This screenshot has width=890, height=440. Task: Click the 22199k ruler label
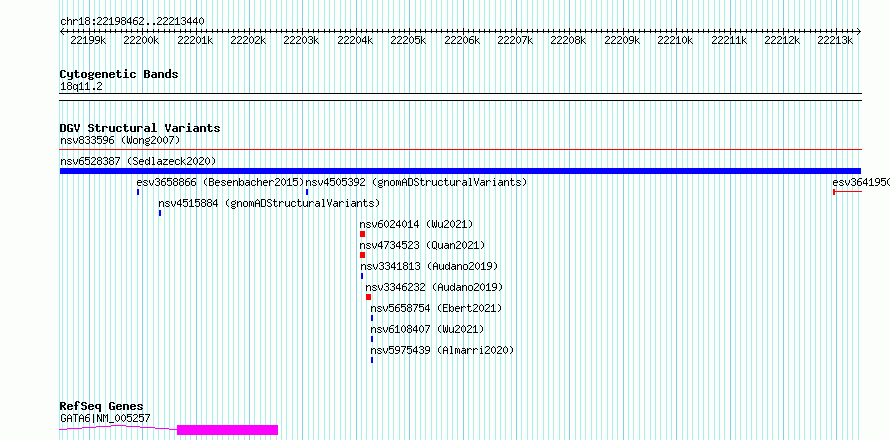pos(88,40)
